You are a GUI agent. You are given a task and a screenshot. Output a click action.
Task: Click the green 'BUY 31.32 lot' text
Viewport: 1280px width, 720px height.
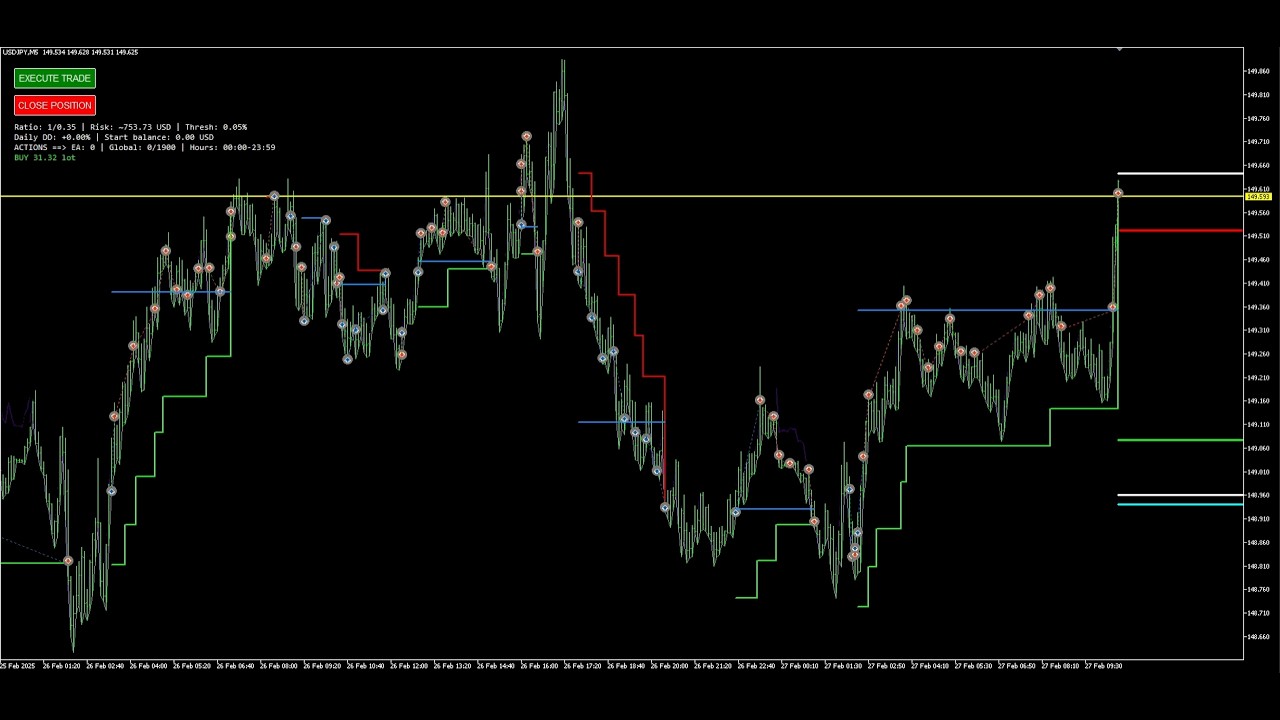44,157
